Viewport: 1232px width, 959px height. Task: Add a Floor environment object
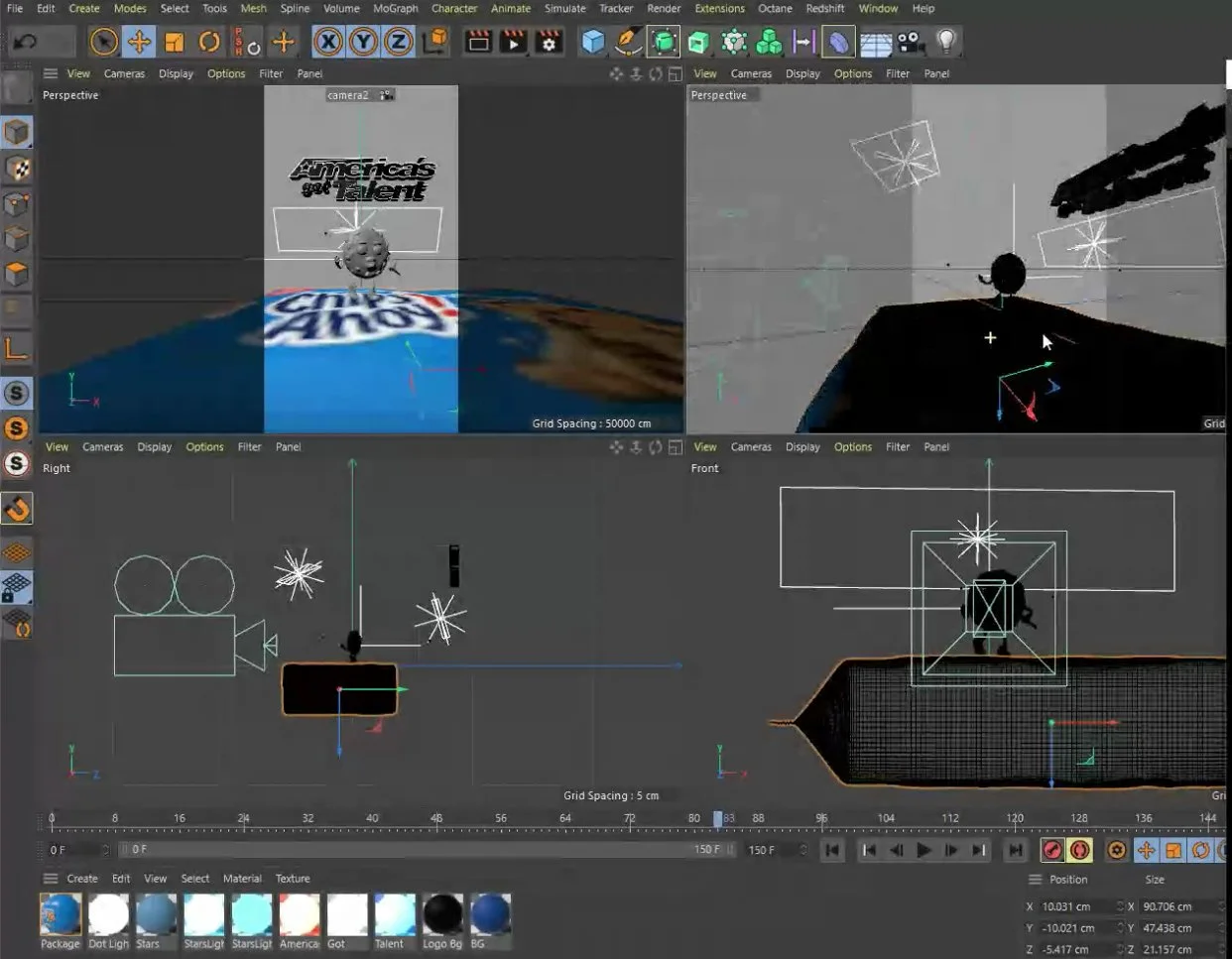coord(876,42)
